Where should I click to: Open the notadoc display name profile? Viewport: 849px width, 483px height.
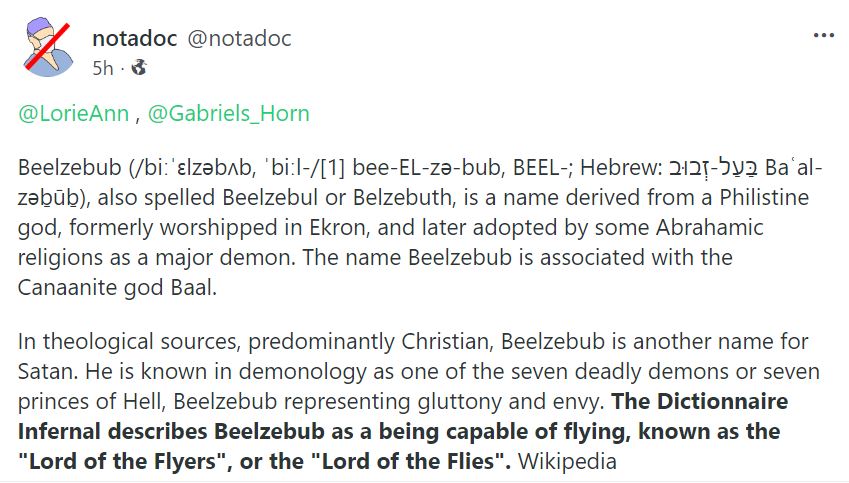pyautogui.click(x=135, y=38)
